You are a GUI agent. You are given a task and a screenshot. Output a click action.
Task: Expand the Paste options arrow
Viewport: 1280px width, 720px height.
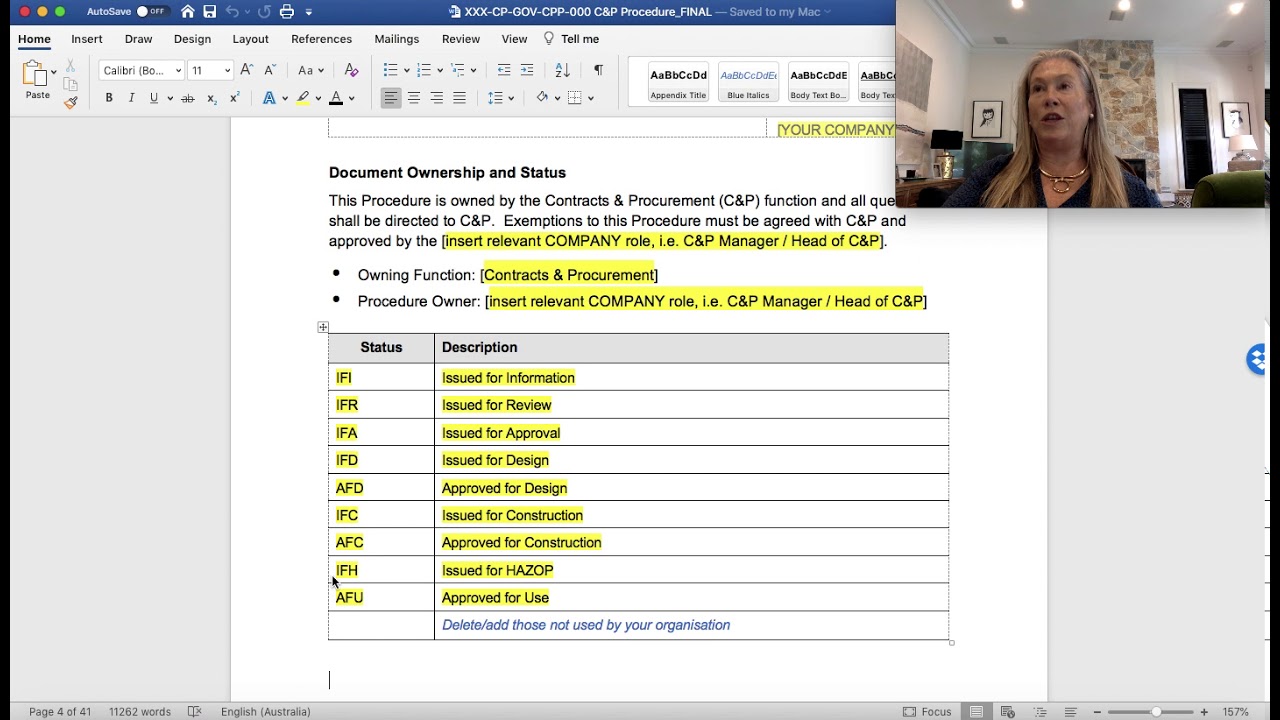[x=53, y=72]
